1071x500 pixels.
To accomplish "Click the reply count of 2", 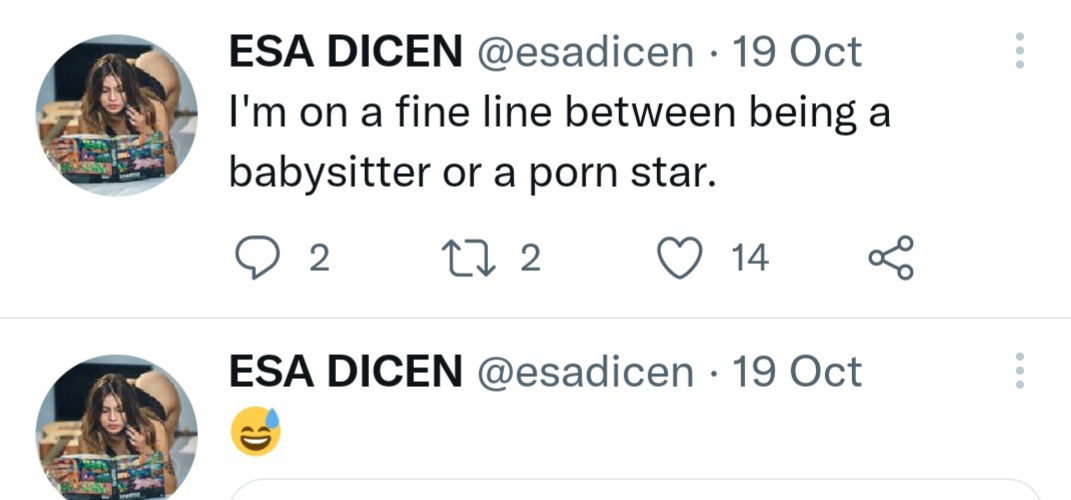I will point(318,259).
